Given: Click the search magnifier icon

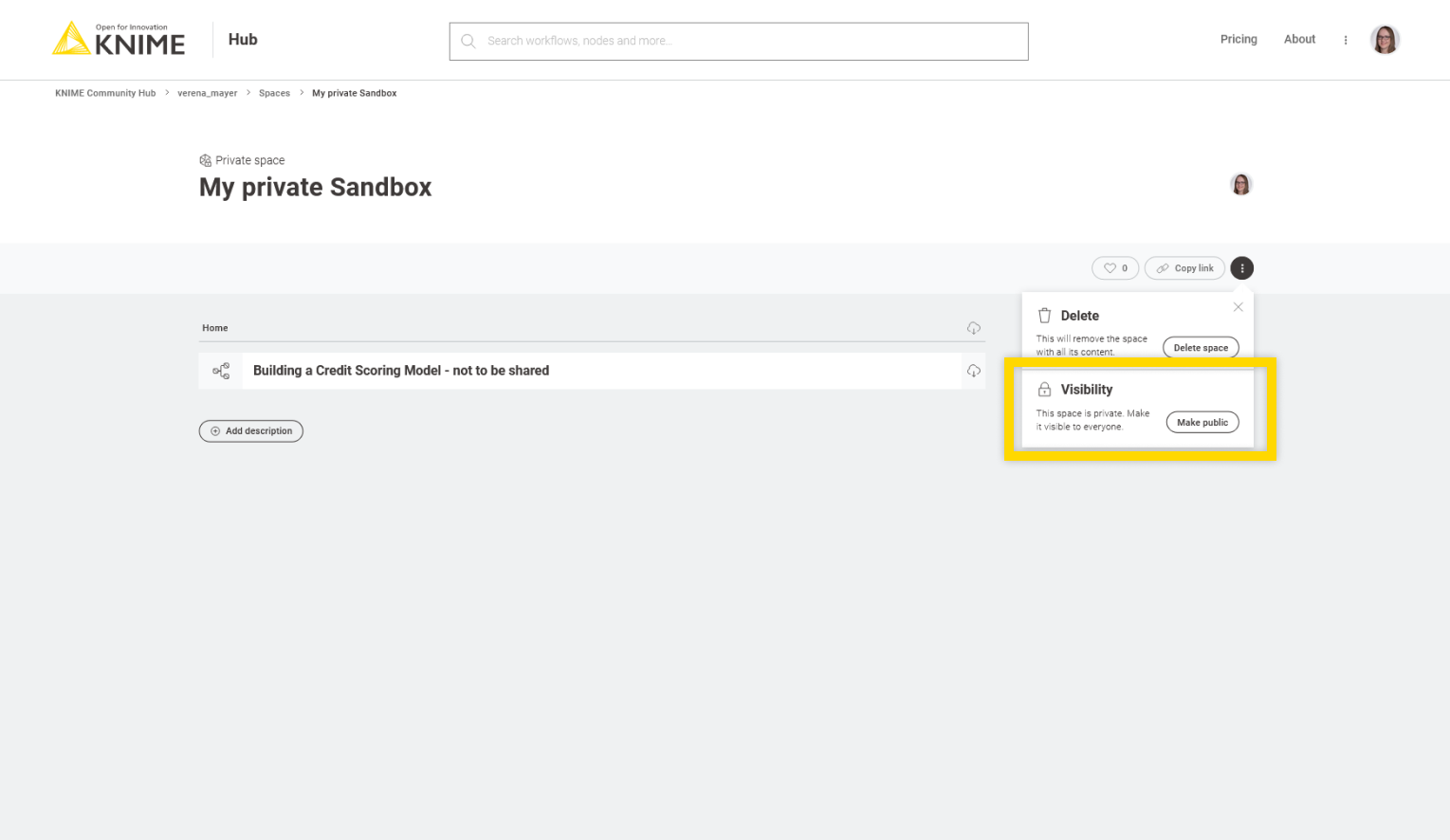Looking at the screenshot, I should coord(468,42).
